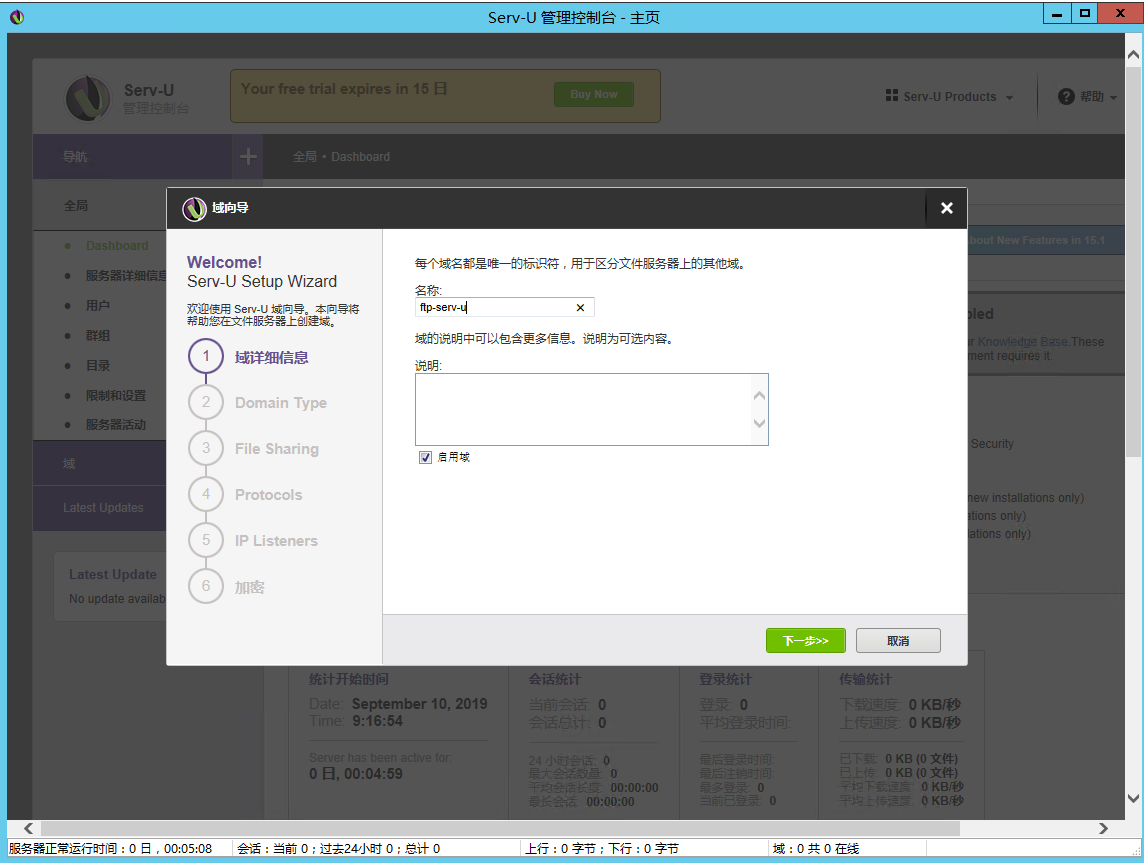Select wizard step 4 circle for Protocols
The width and height of the screenshot is (1144, 863).
(x=206, y=494)
